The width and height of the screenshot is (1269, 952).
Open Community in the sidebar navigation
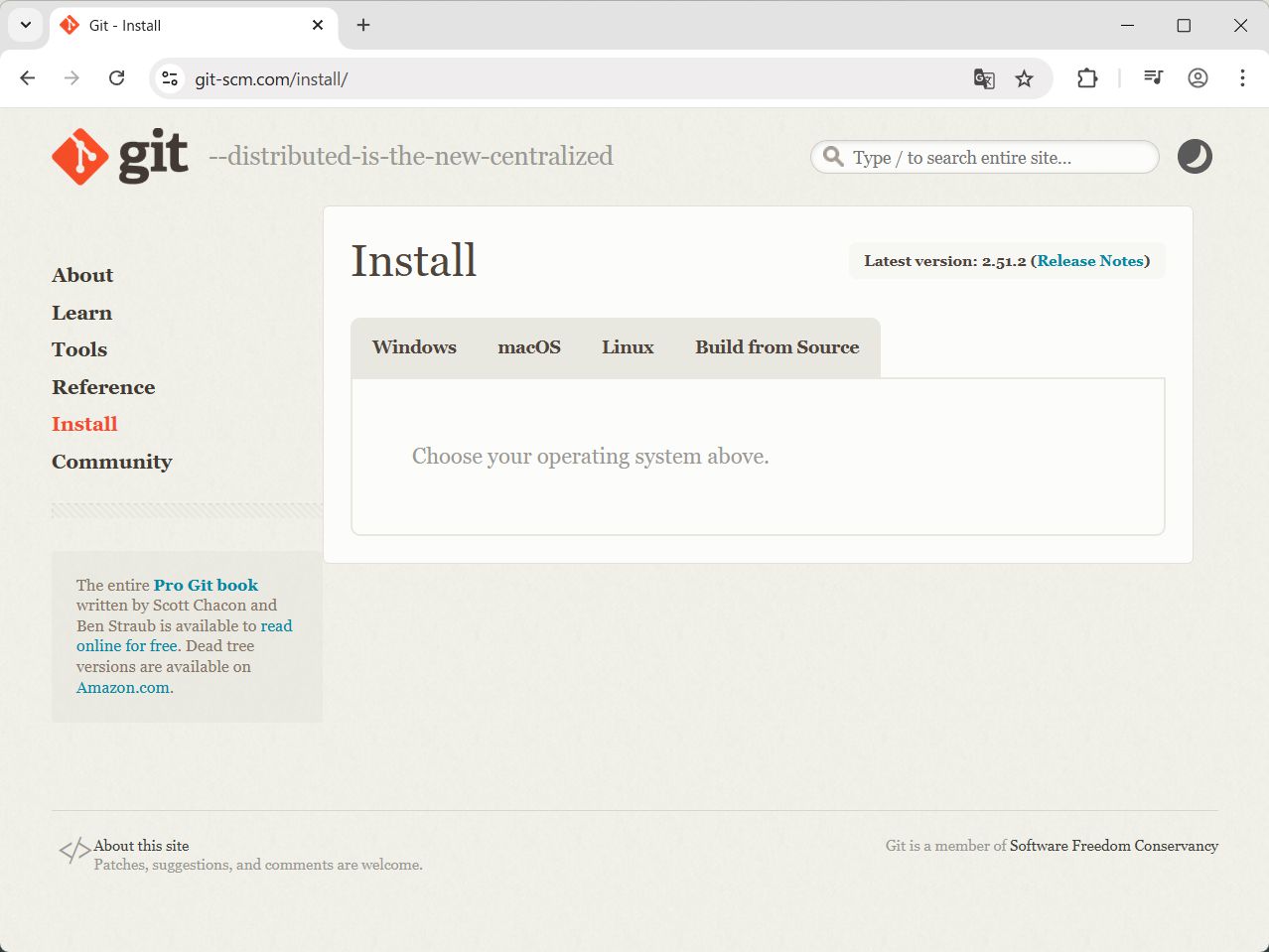111,462
